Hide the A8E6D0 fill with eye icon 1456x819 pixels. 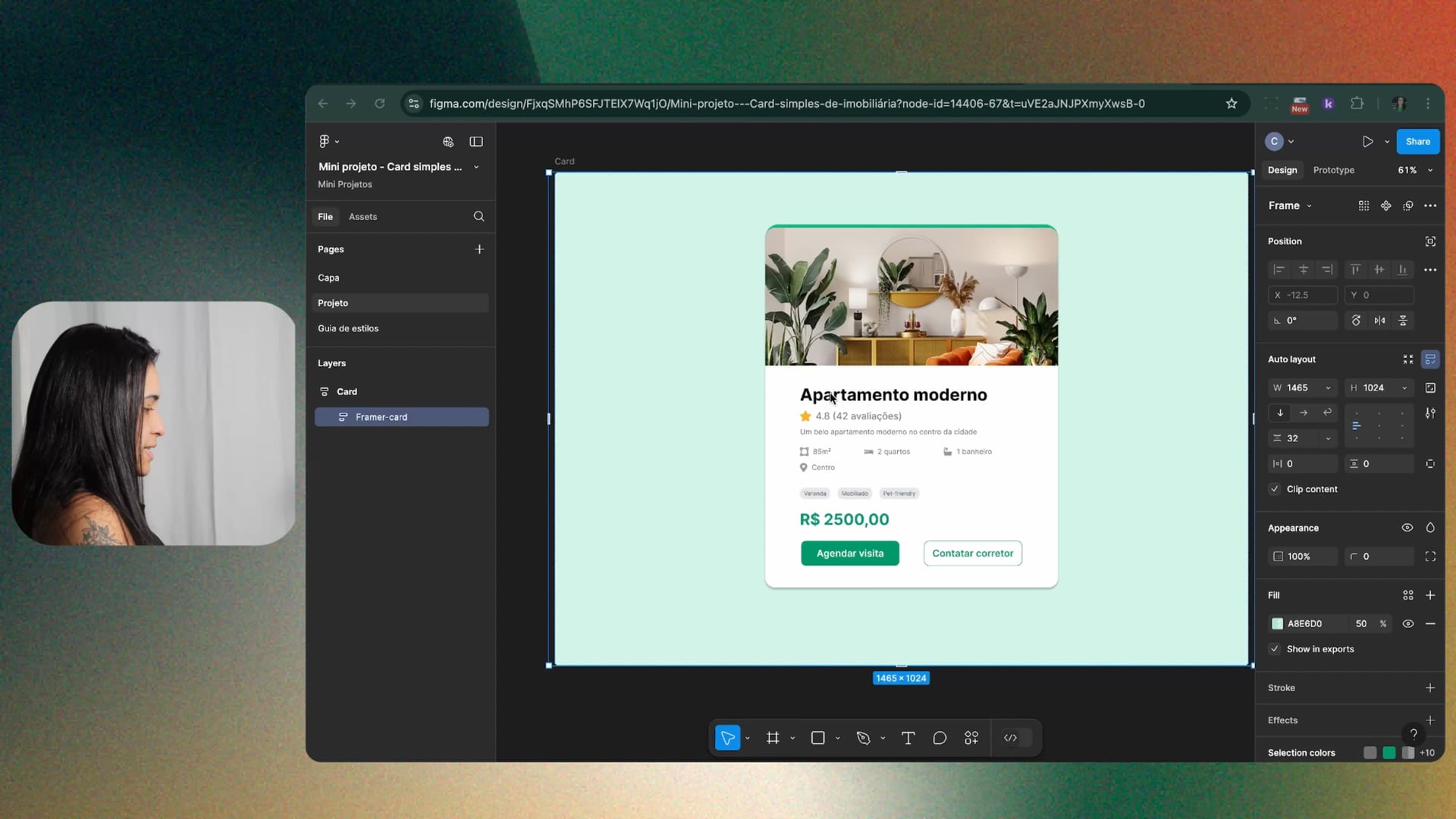click(x=1407, y=623)
